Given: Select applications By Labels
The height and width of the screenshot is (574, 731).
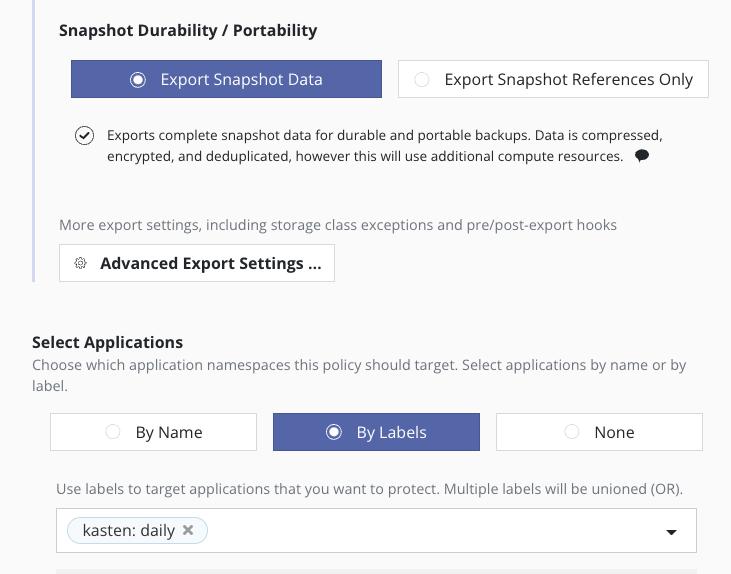Looking at the screenshot, I should [x=376, y=432].
